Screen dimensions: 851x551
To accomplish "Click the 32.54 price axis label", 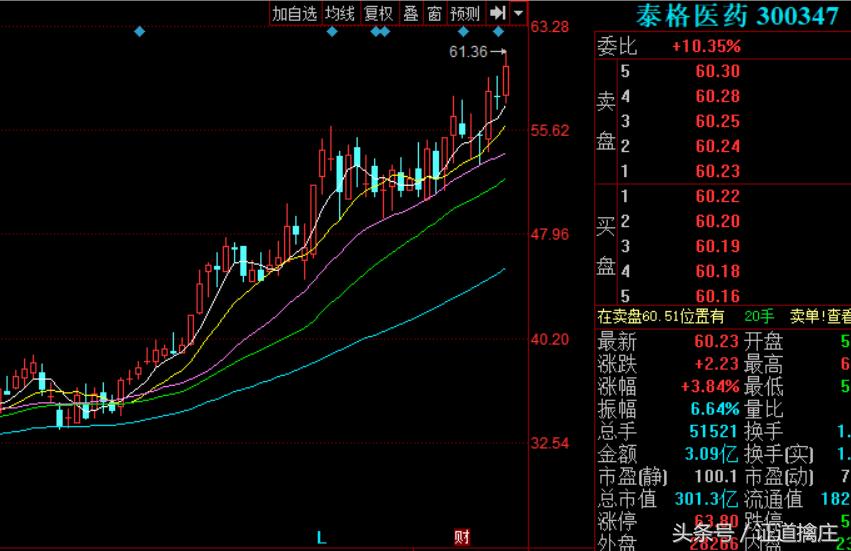I will [550, 443].
